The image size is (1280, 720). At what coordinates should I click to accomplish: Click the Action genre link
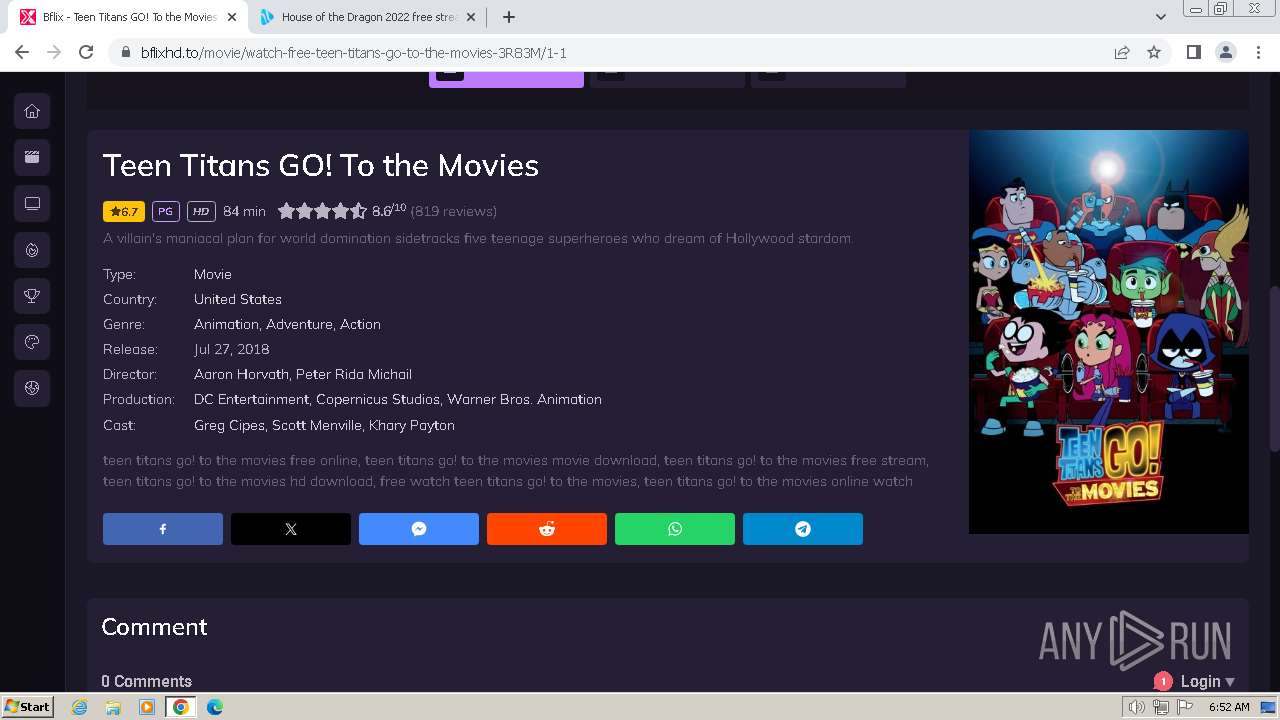click(x=360, y=324)
